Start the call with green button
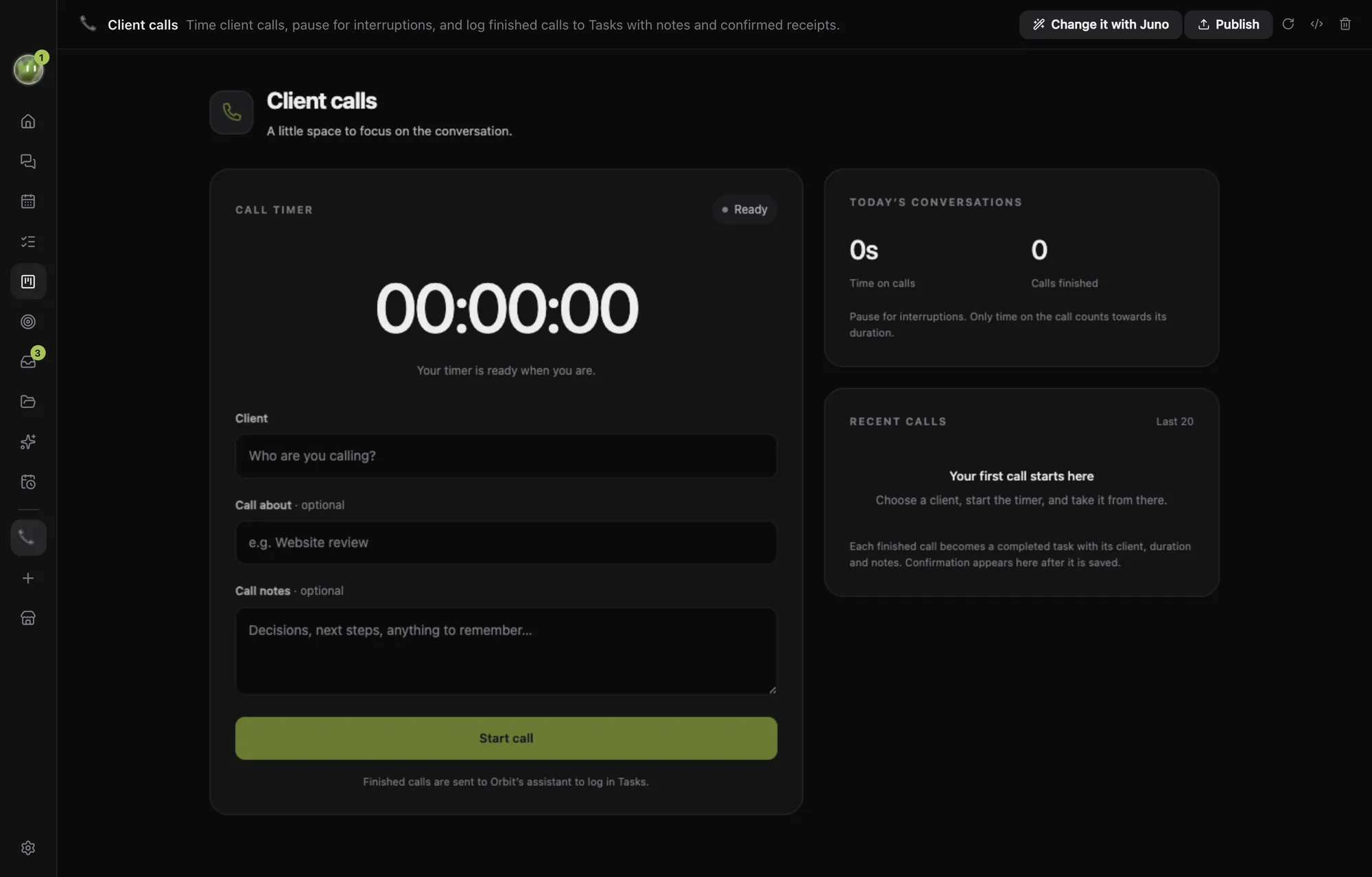Image resolution: width=1372 pixels, height=877 pixels. (x=506, y=738)
